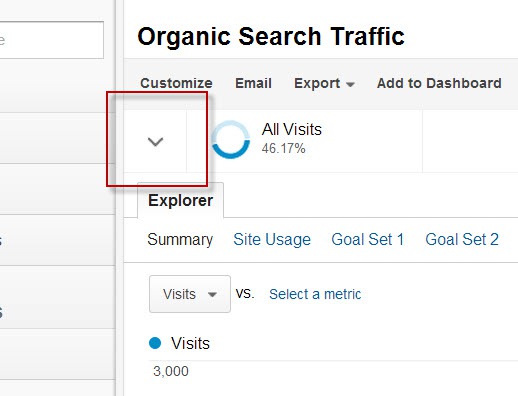Select the Explorer tab
The width and height of the screenshot is (518, 396).
(180, 200)
